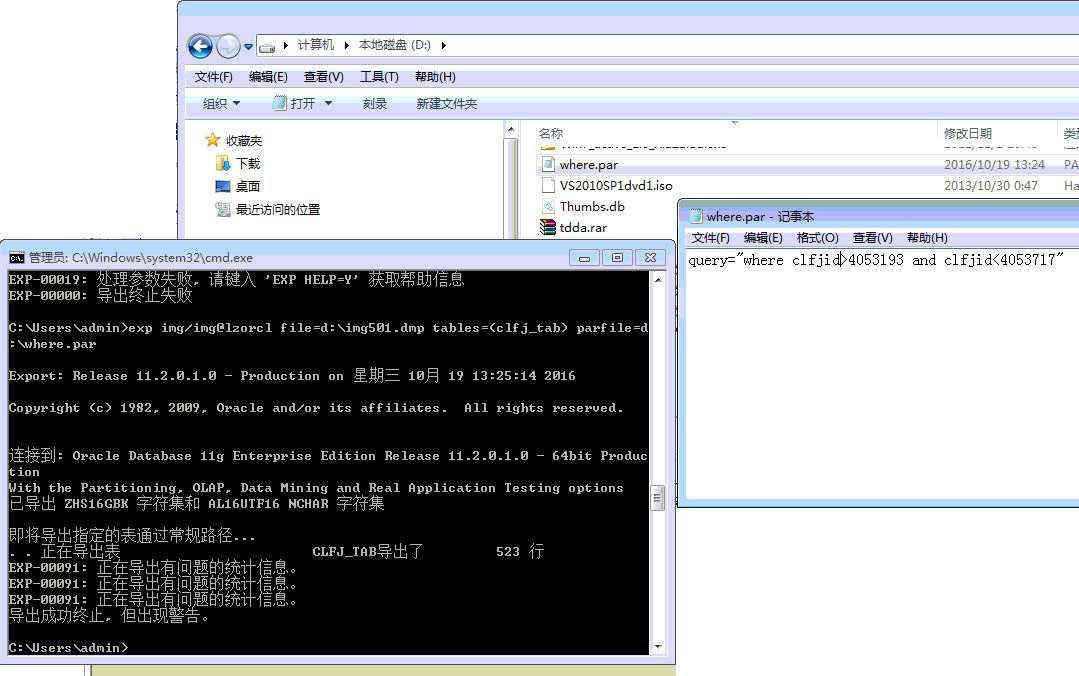Click the Thumbs.db file icon

pos(548,206)
